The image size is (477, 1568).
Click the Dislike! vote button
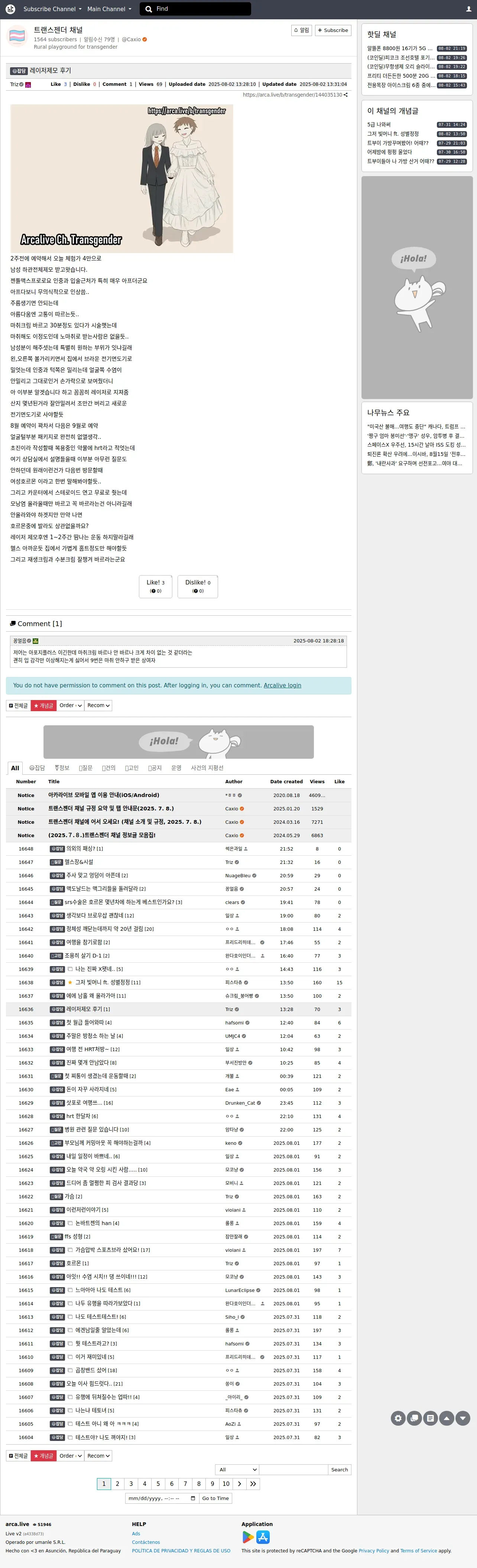(198, 586)
